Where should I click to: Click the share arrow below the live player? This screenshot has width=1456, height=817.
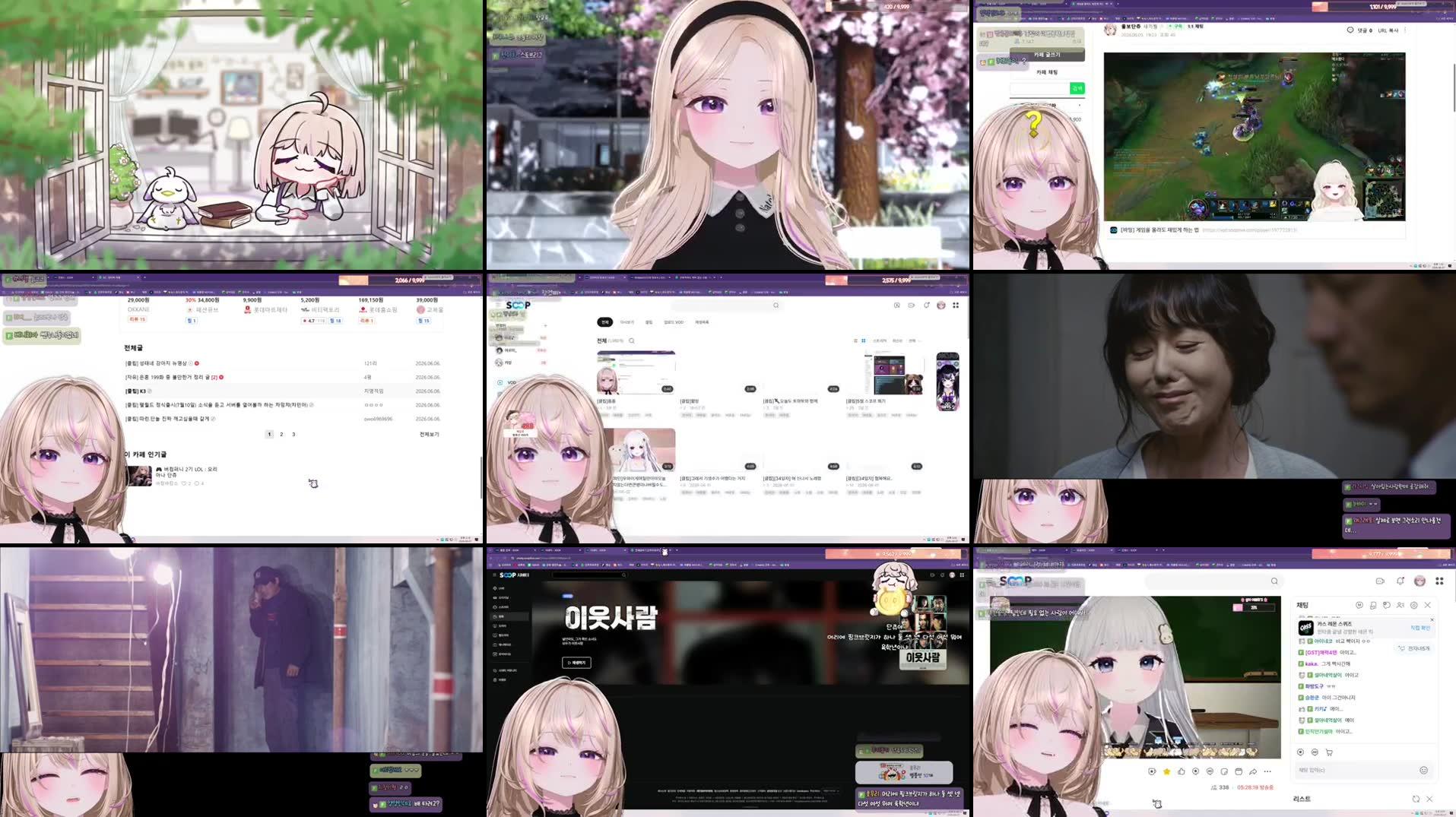[1253, 771]
